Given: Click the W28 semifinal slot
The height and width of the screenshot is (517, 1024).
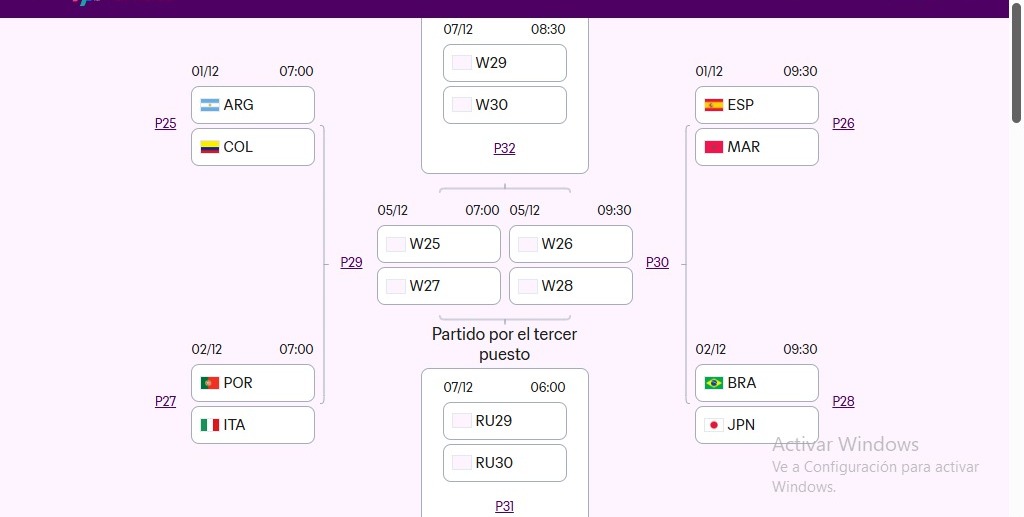Looking at the screenshot, I should click(571, 286).
